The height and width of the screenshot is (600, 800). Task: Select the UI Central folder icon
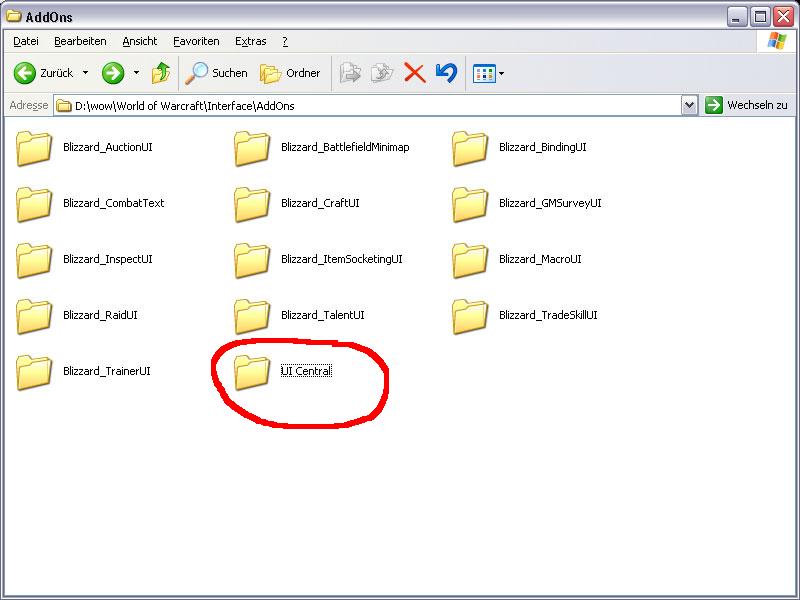point(252,373)
